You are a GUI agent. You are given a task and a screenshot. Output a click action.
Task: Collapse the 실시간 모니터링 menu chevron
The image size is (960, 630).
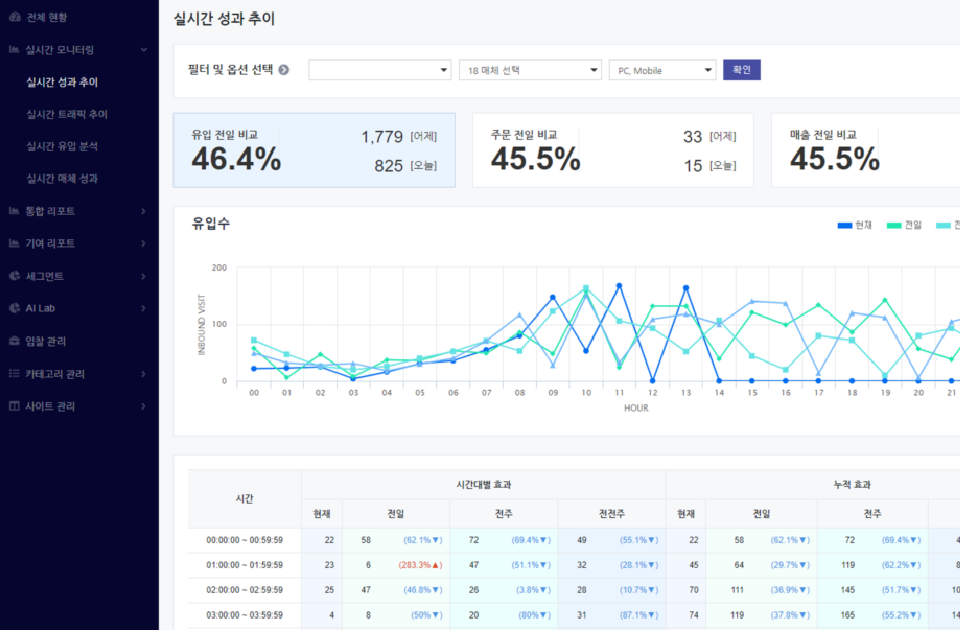pos(144,49)
